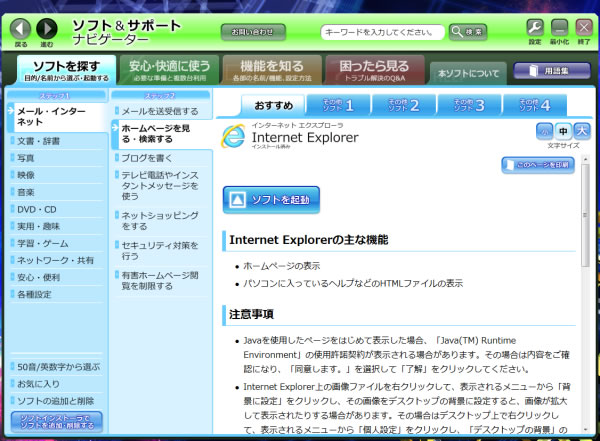This screenshot has height=441, width=600.
Task: Select ネットワーク・共有 category
Action: pyautogui.click(x=57, y=260)
